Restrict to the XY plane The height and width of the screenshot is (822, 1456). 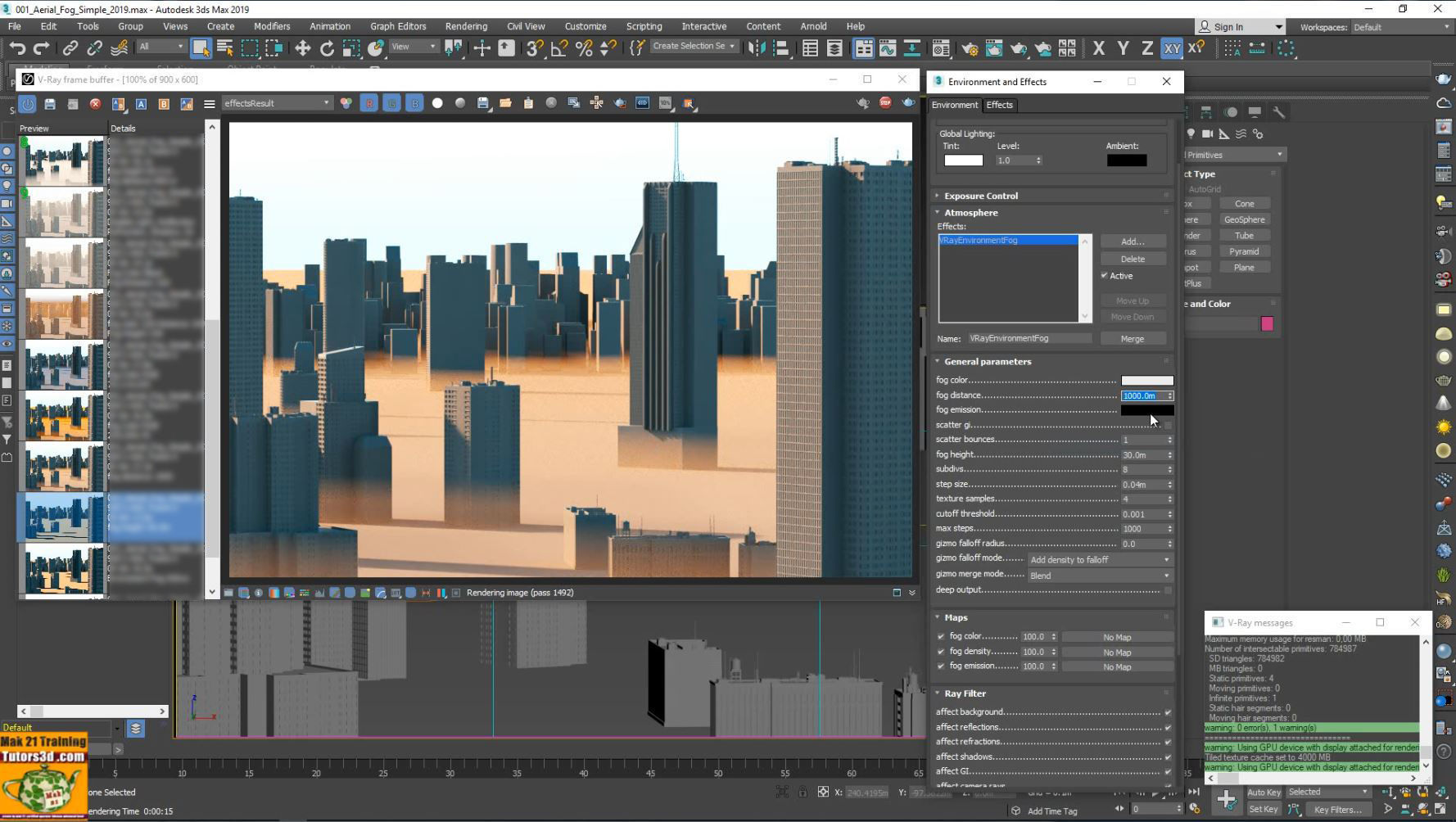point(1172,48)
